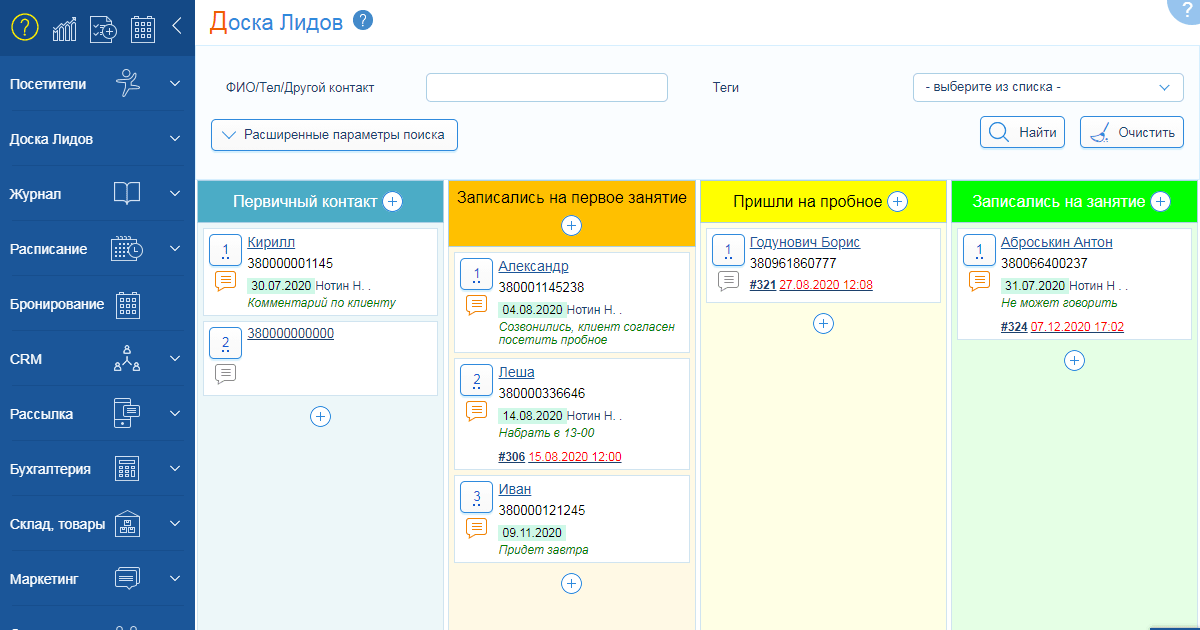Screen dimensions: 1200x630
Task: Click the task checklist icon in top bar
Action: click(103, 28)
